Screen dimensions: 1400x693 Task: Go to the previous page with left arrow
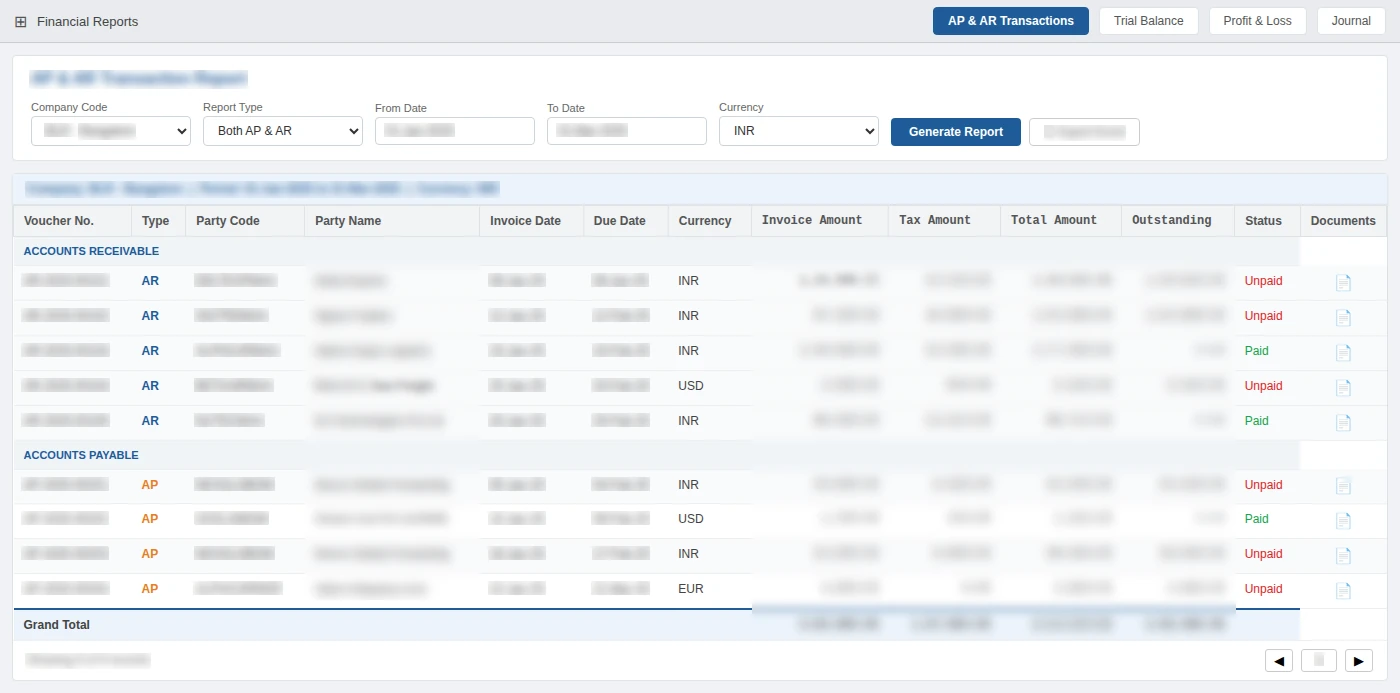[1279, 660]
